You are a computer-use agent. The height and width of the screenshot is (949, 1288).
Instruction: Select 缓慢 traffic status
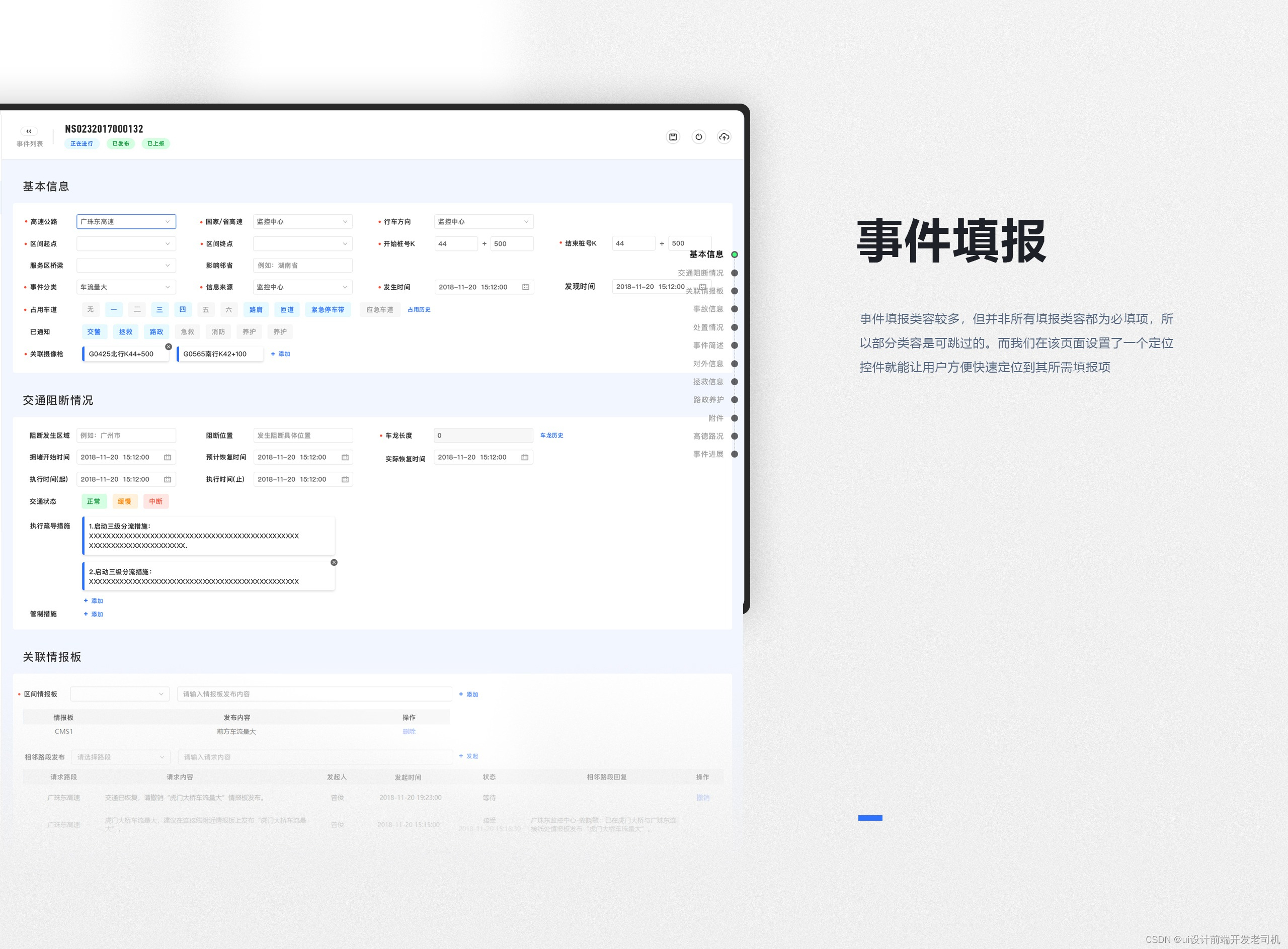[124, 501]
